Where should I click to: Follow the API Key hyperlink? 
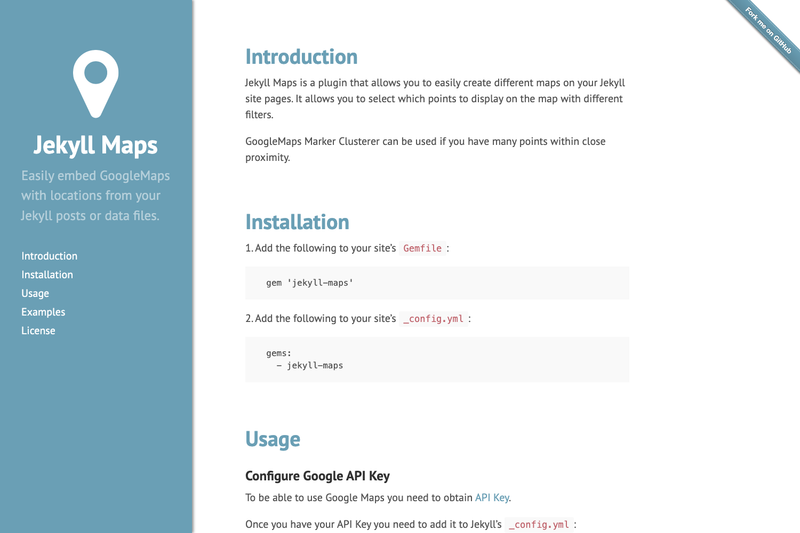[x=492, y=497]
